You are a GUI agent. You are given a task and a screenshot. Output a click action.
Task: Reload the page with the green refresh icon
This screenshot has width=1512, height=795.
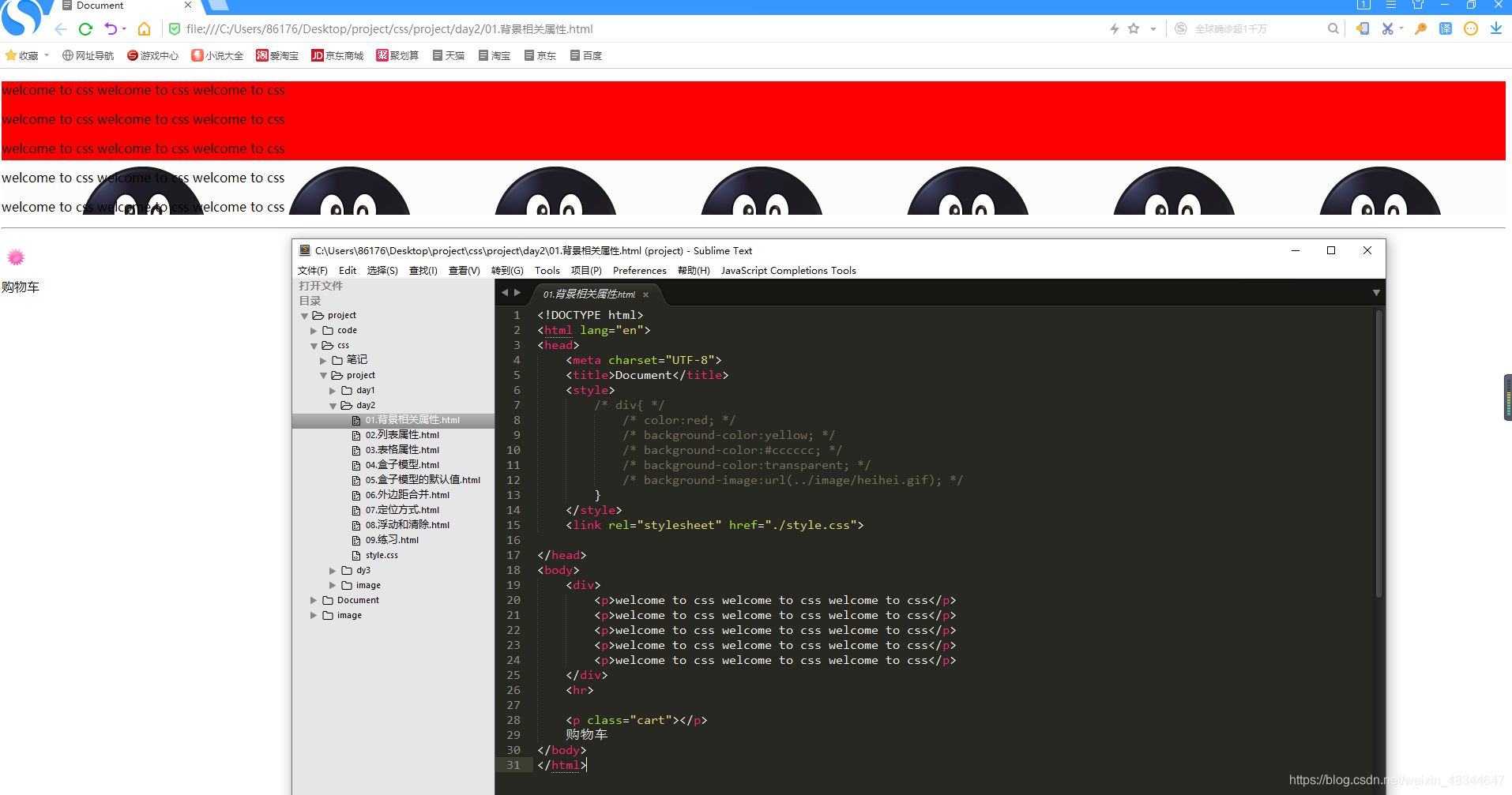(x=85, y=29)
